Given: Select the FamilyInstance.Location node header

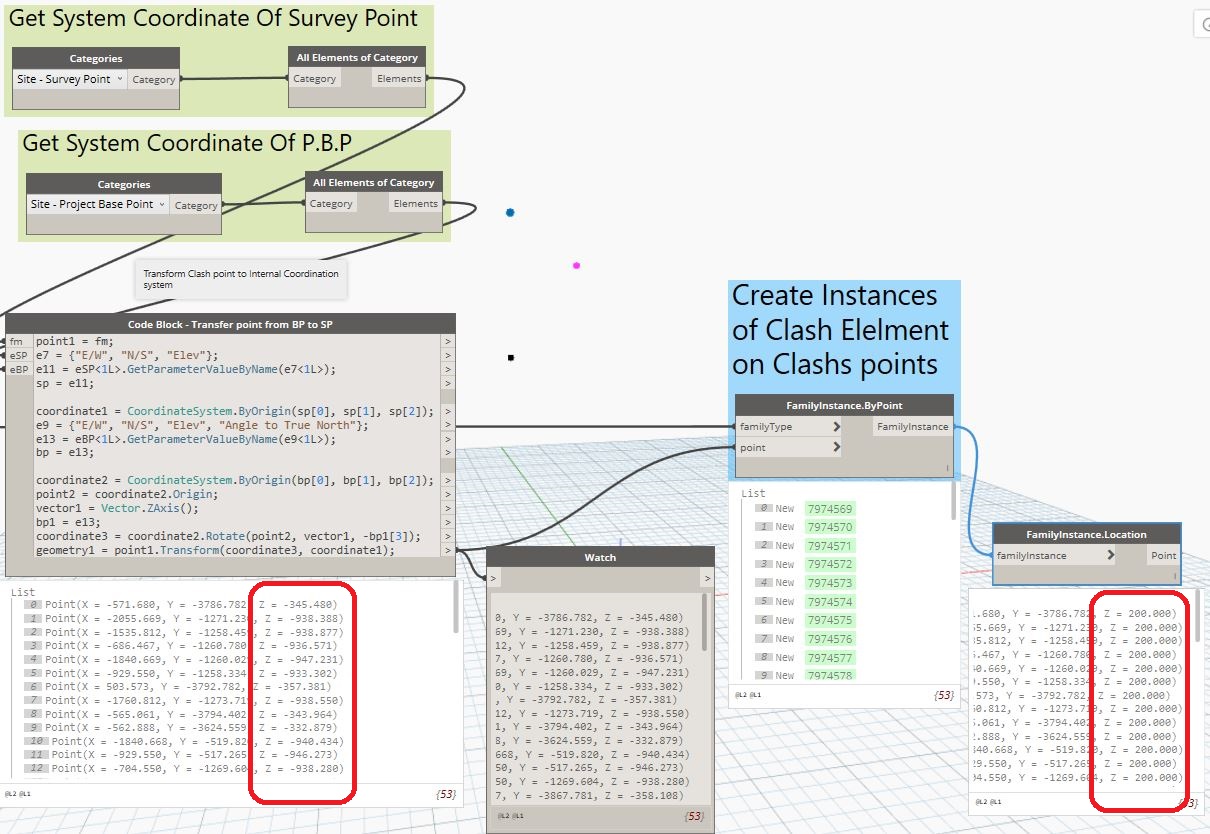Looking at the screenshot, I should (x=1086, y=534).
